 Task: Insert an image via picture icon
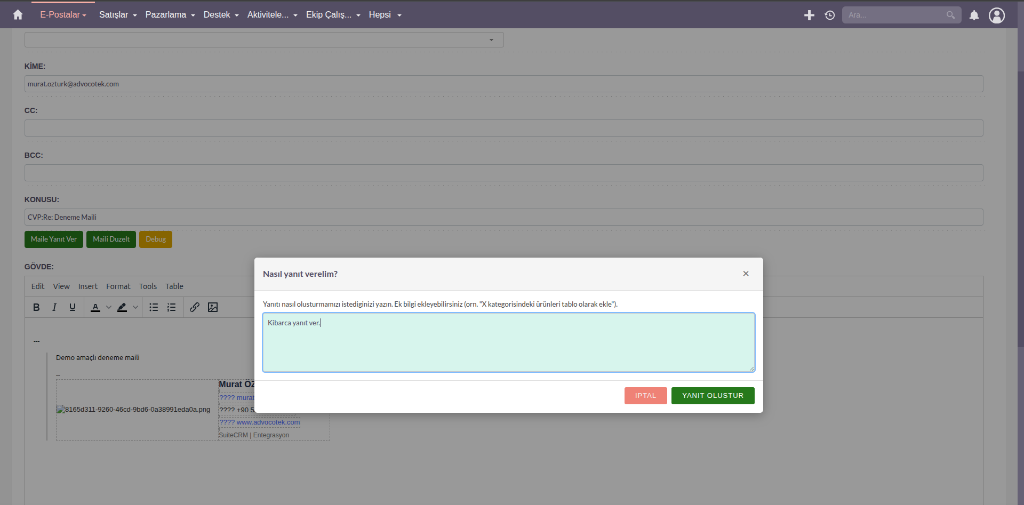click(212, 307)
